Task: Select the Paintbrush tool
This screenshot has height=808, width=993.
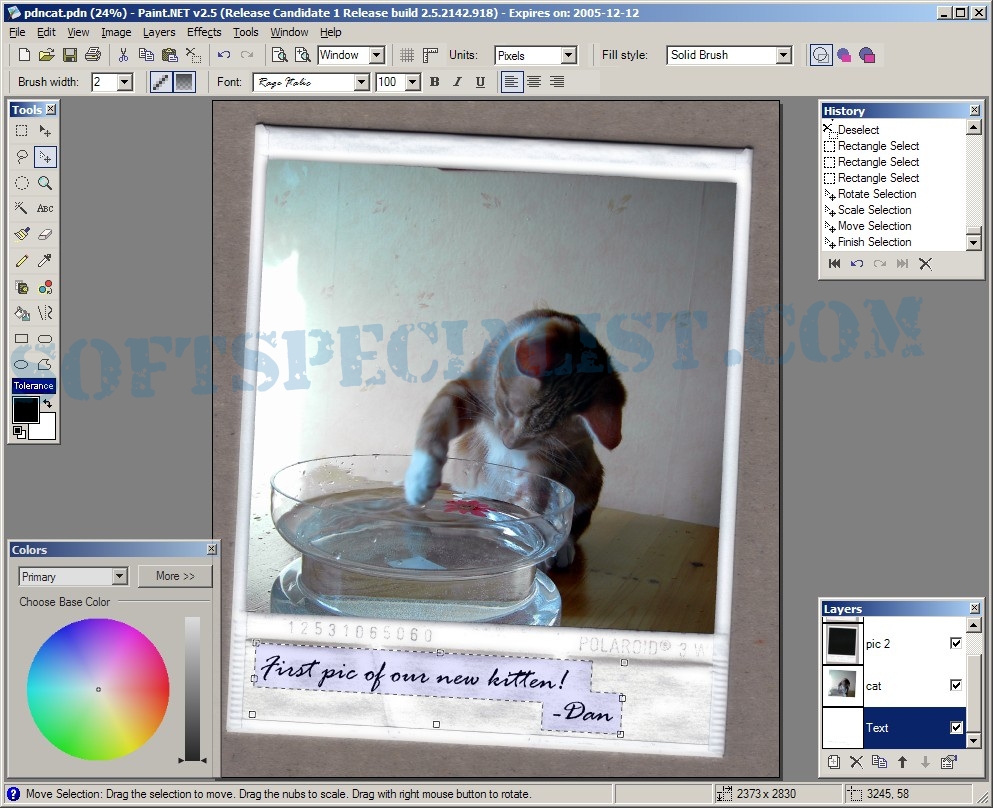Action: 22,234
